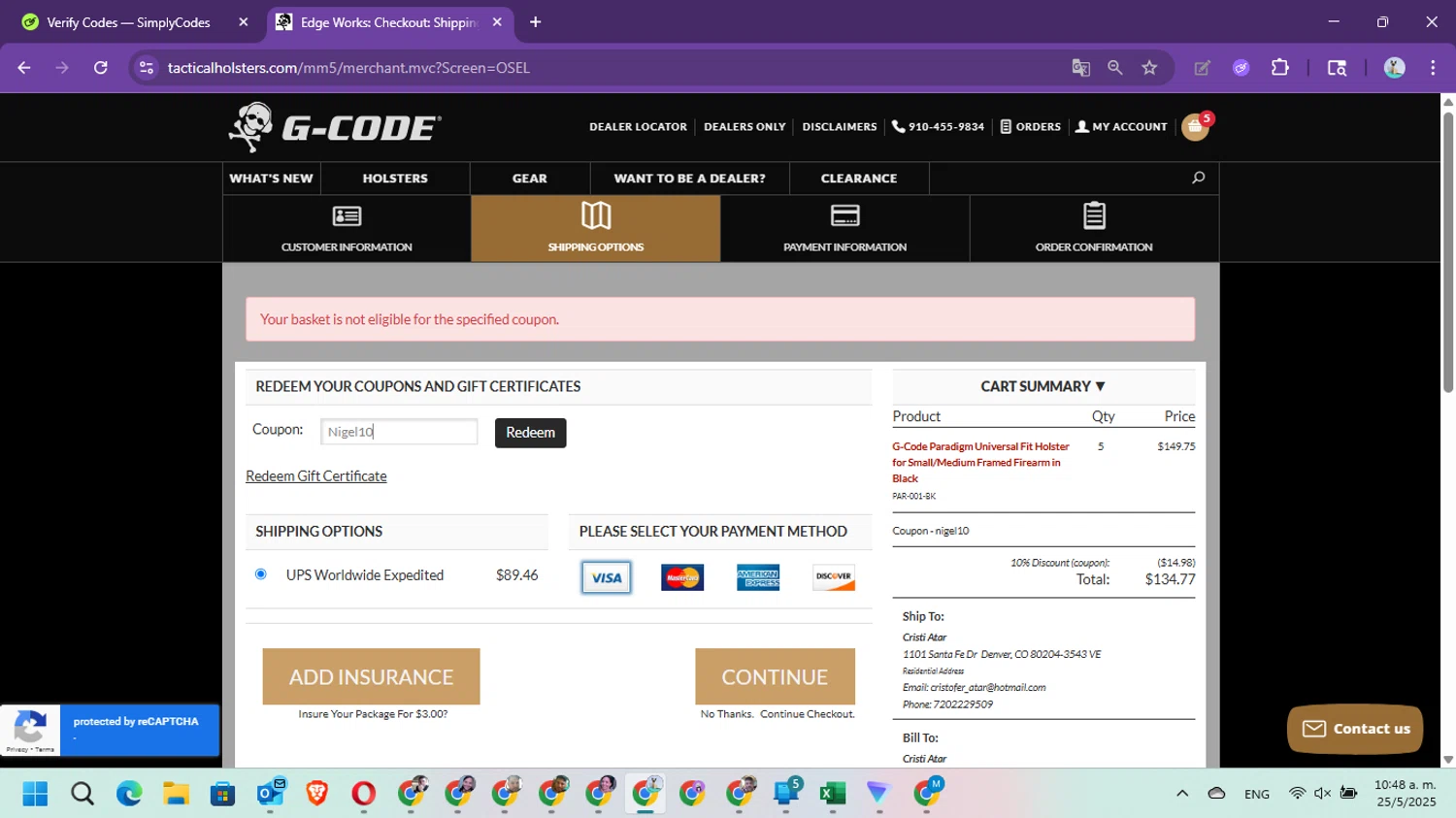Go to the Customer Information step

click(347, 229)
